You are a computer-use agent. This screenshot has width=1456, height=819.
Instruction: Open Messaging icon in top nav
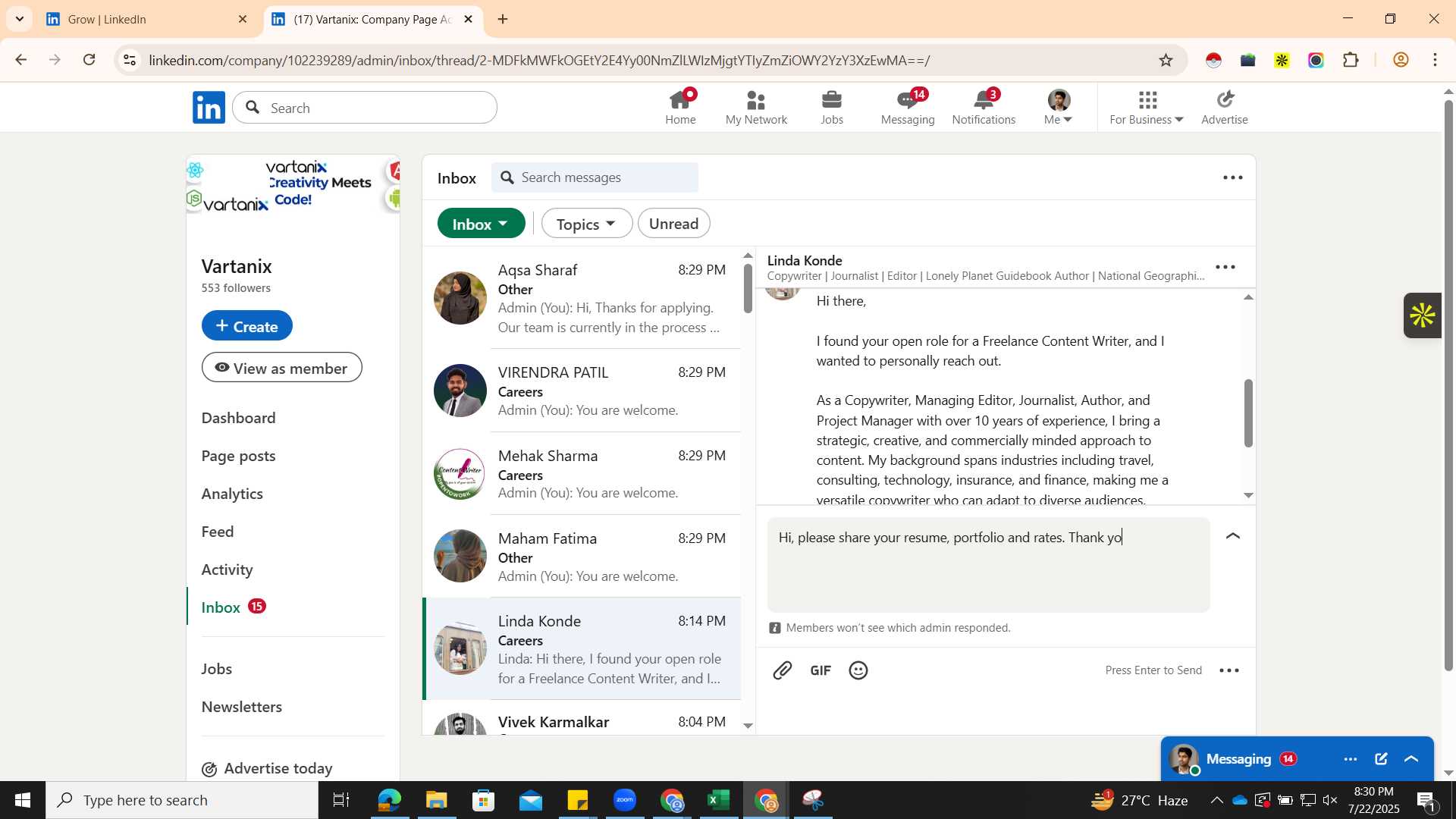coord(908,107)
